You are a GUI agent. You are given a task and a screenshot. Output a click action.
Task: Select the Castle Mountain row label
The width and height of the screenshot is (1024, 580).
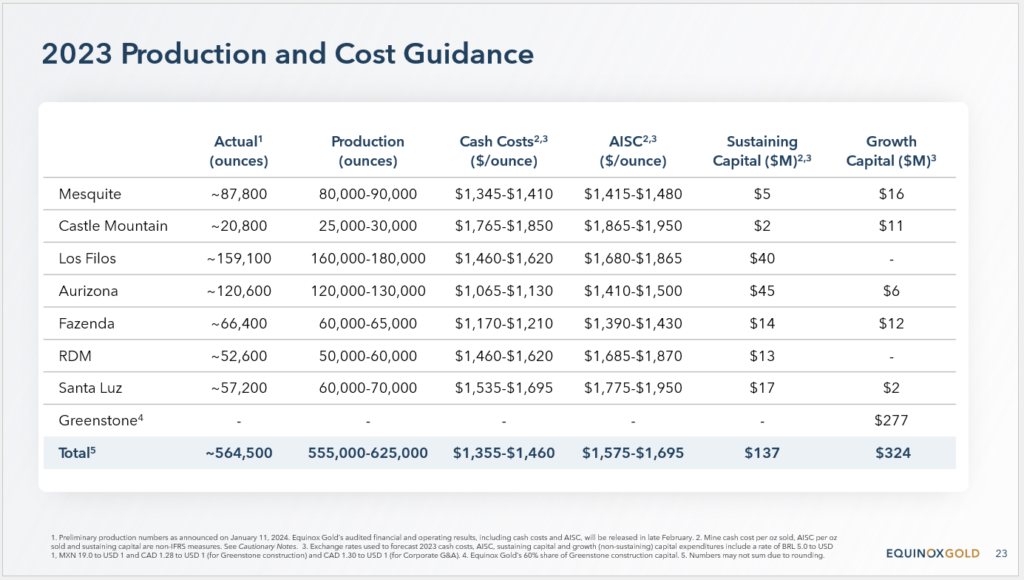coord(113,226)
